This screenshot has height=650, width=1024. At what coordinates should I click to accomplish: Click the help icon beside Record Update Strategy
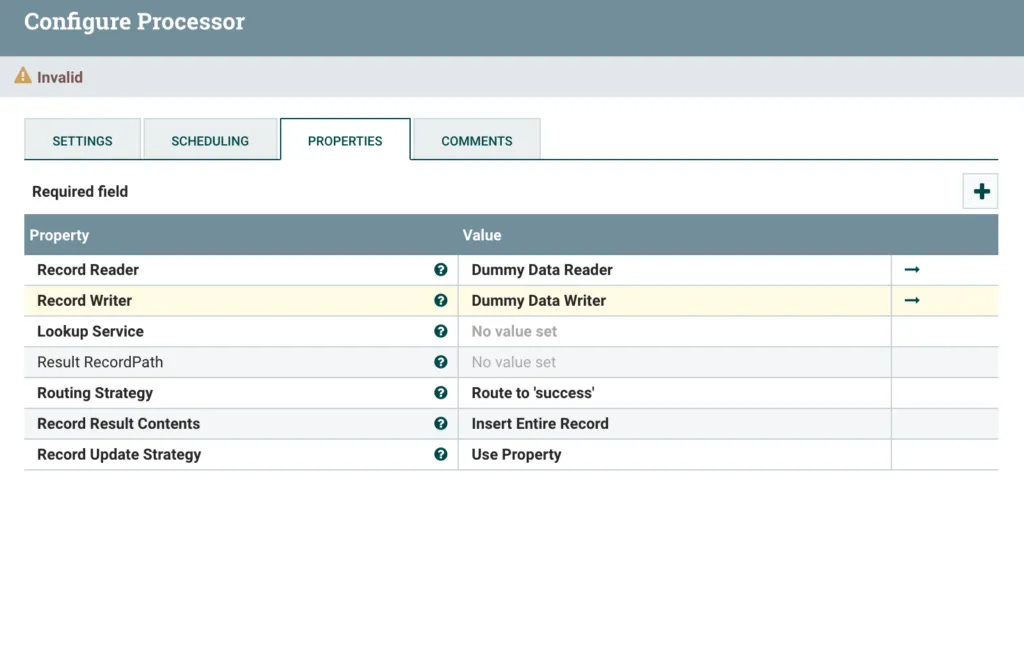click(440, 454)
